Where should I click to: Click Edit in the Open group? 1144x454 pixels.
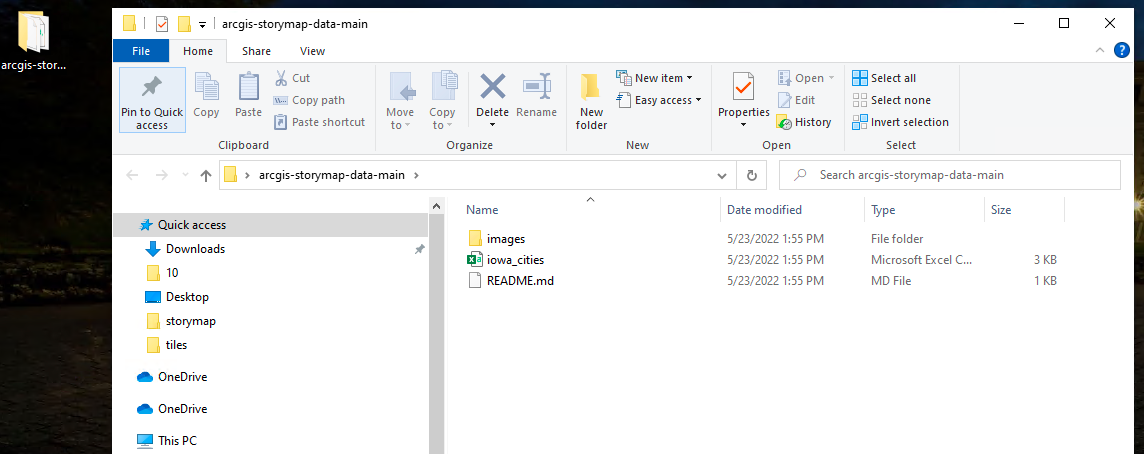coord(796,100)
